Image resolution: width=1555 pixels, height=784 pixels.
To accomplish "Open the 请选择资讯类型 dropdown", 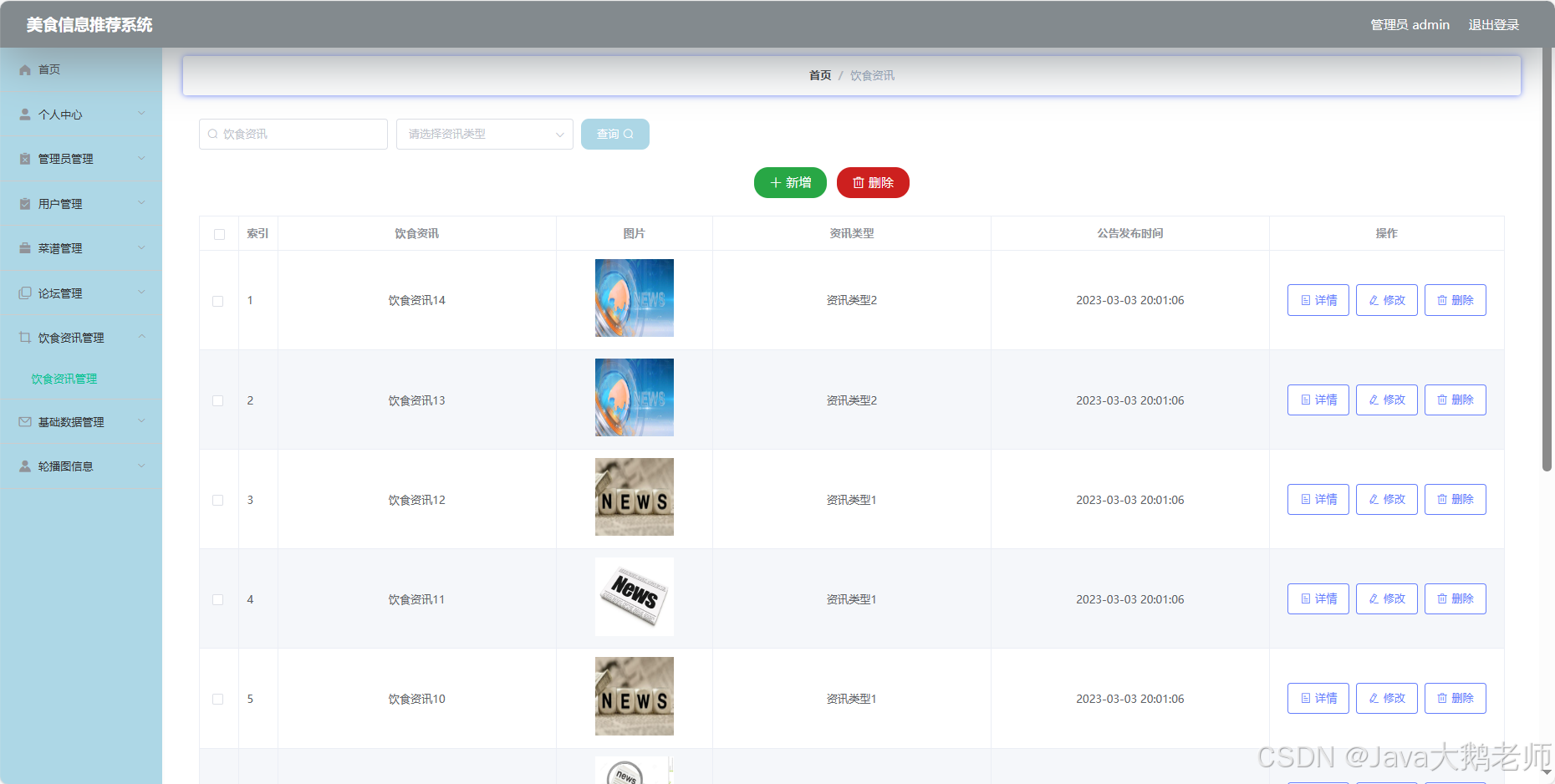I will [x=484, y=134].
